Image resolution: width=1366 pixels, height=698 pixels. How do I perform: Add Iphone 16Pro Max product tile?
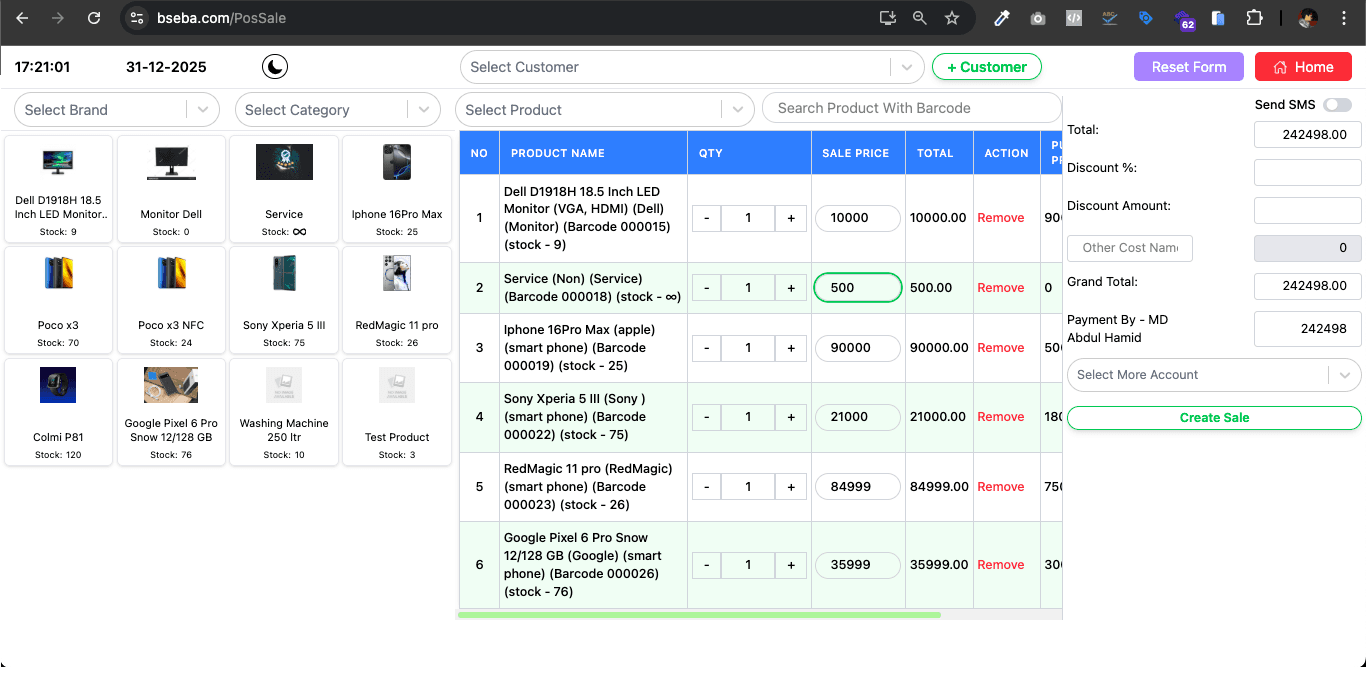[398, 188]
